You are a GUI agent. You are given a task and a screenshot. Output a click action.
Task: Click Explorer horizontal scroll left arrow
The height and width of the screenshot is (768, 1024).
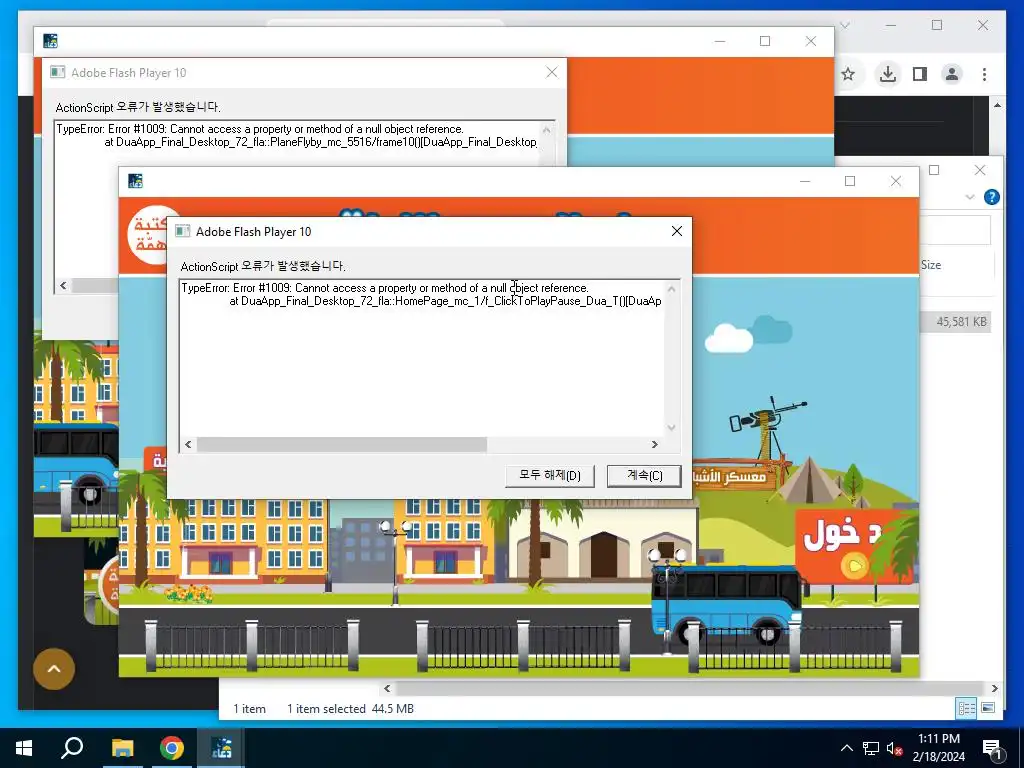click(387, 688)
